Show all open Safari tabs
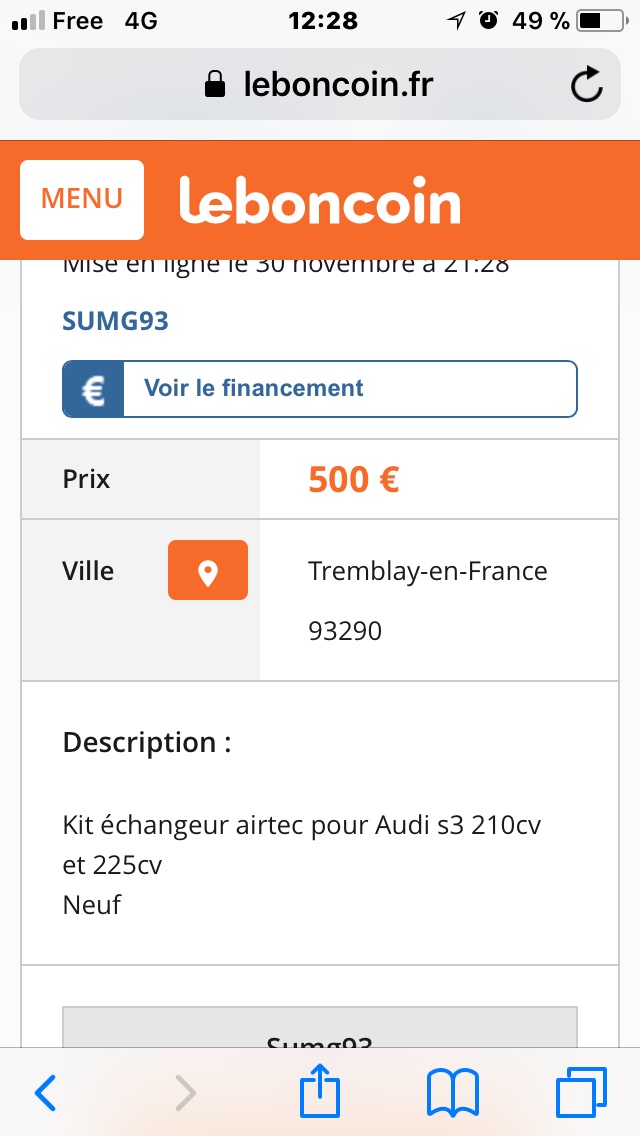Viewport: 640px width, 1136px height. point(580,1092)
